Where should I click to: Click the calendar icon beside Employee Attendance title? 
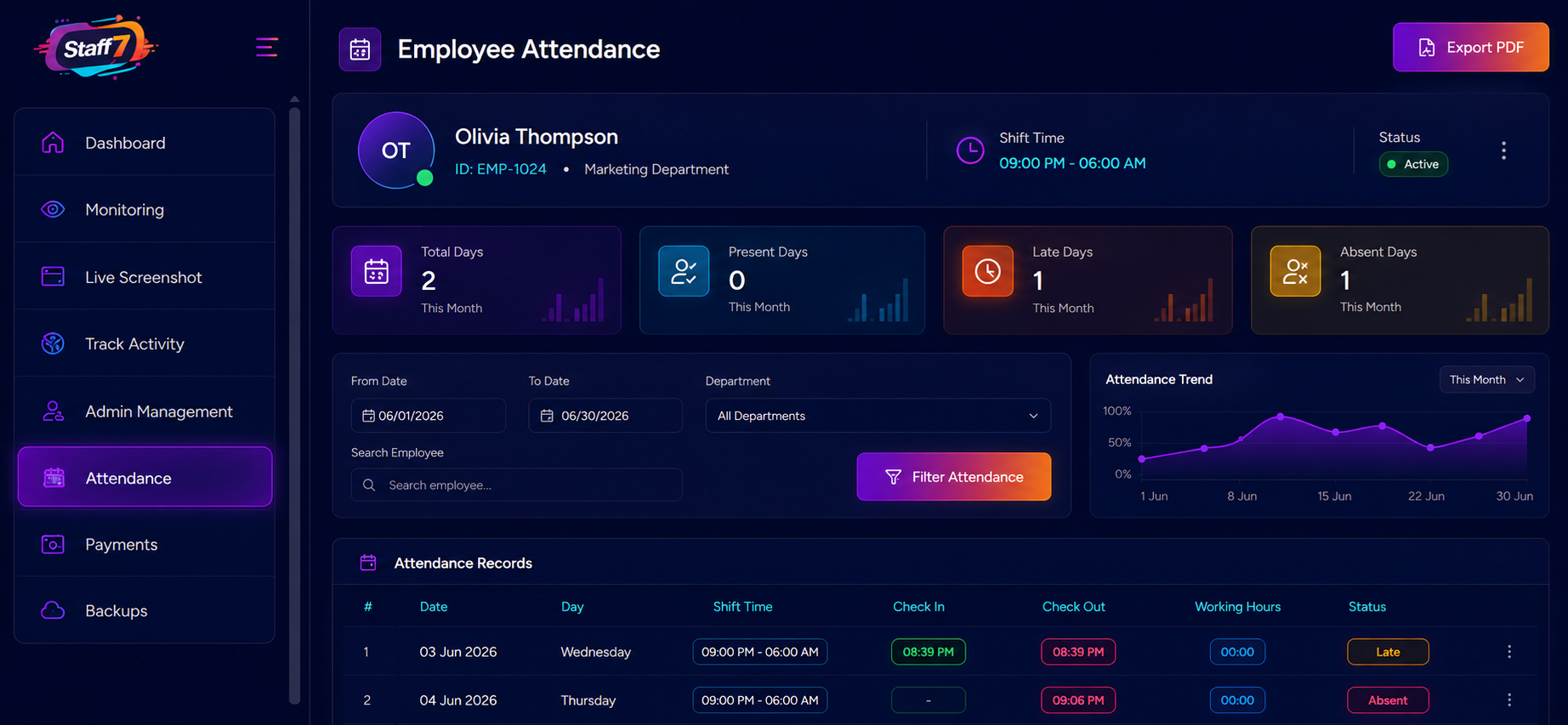coord(360,49)
